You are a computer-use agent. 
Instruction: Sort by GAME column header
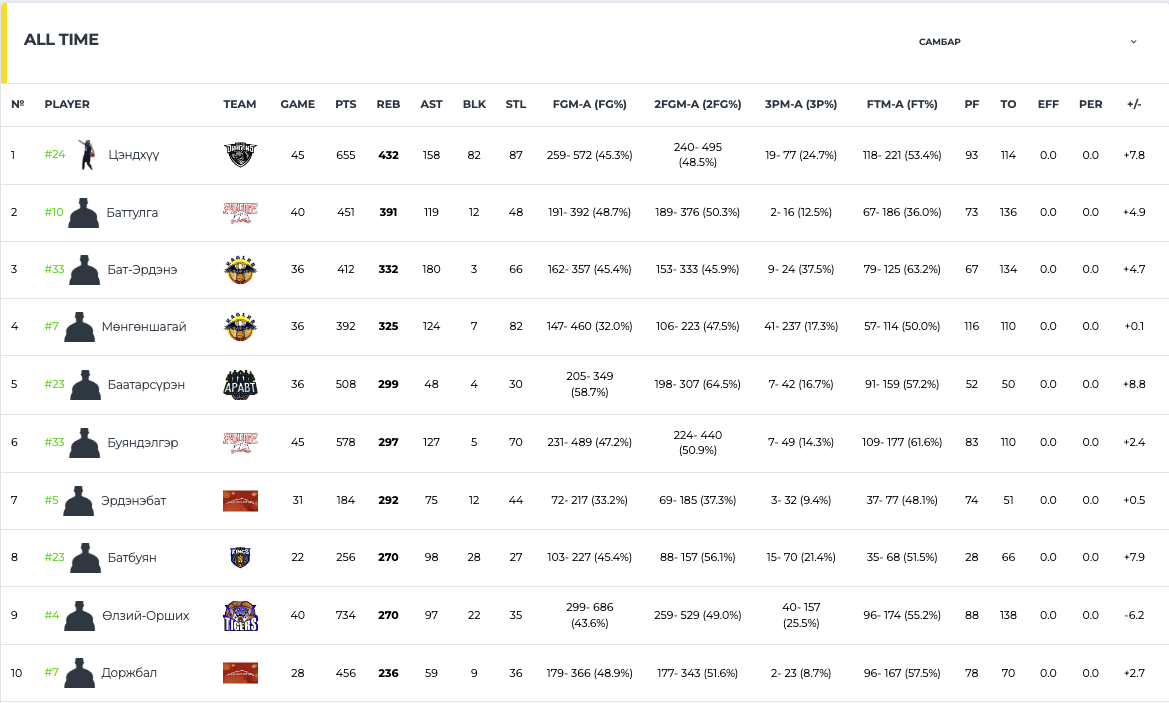coord(297,104)
